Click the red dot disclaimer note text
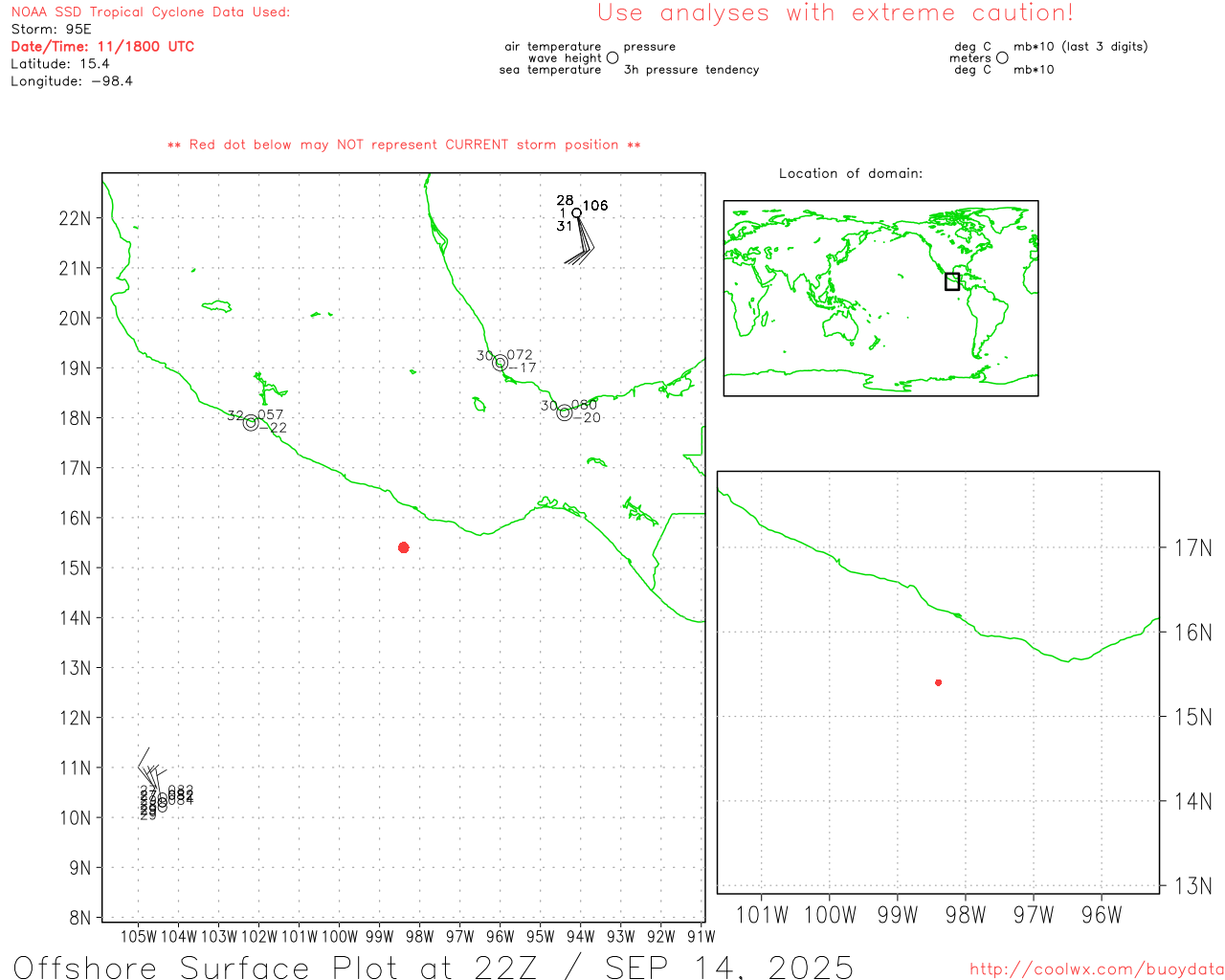The width and height of the screenshot is (1225, 980). click(404, 145)
